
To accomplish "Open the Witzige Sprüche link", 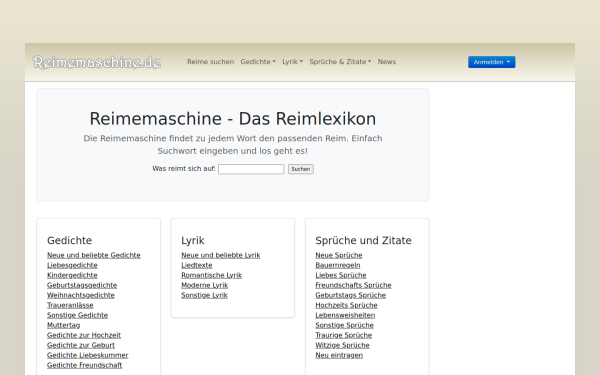I will click(342, 345).
